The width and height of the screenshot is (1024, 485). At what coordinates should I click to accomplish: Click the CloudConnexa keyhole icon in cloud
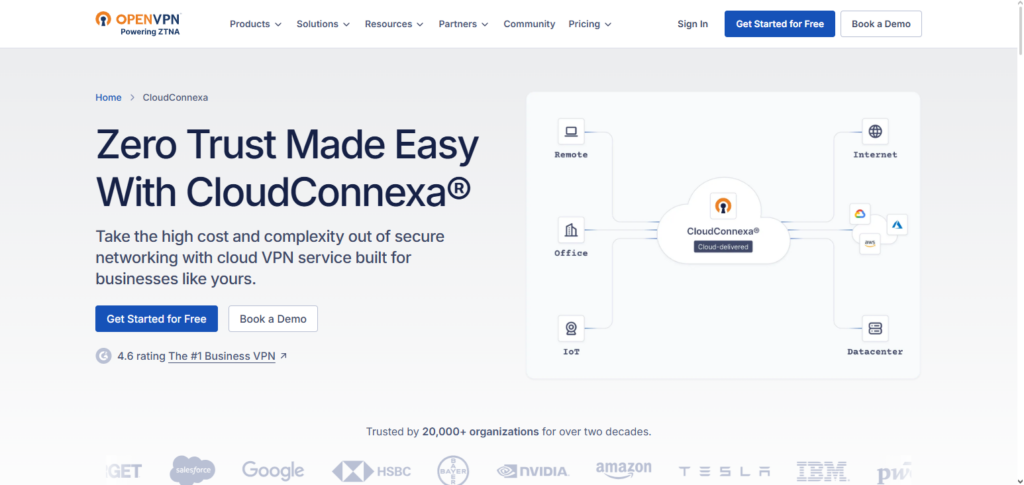(x=722, y=206)
